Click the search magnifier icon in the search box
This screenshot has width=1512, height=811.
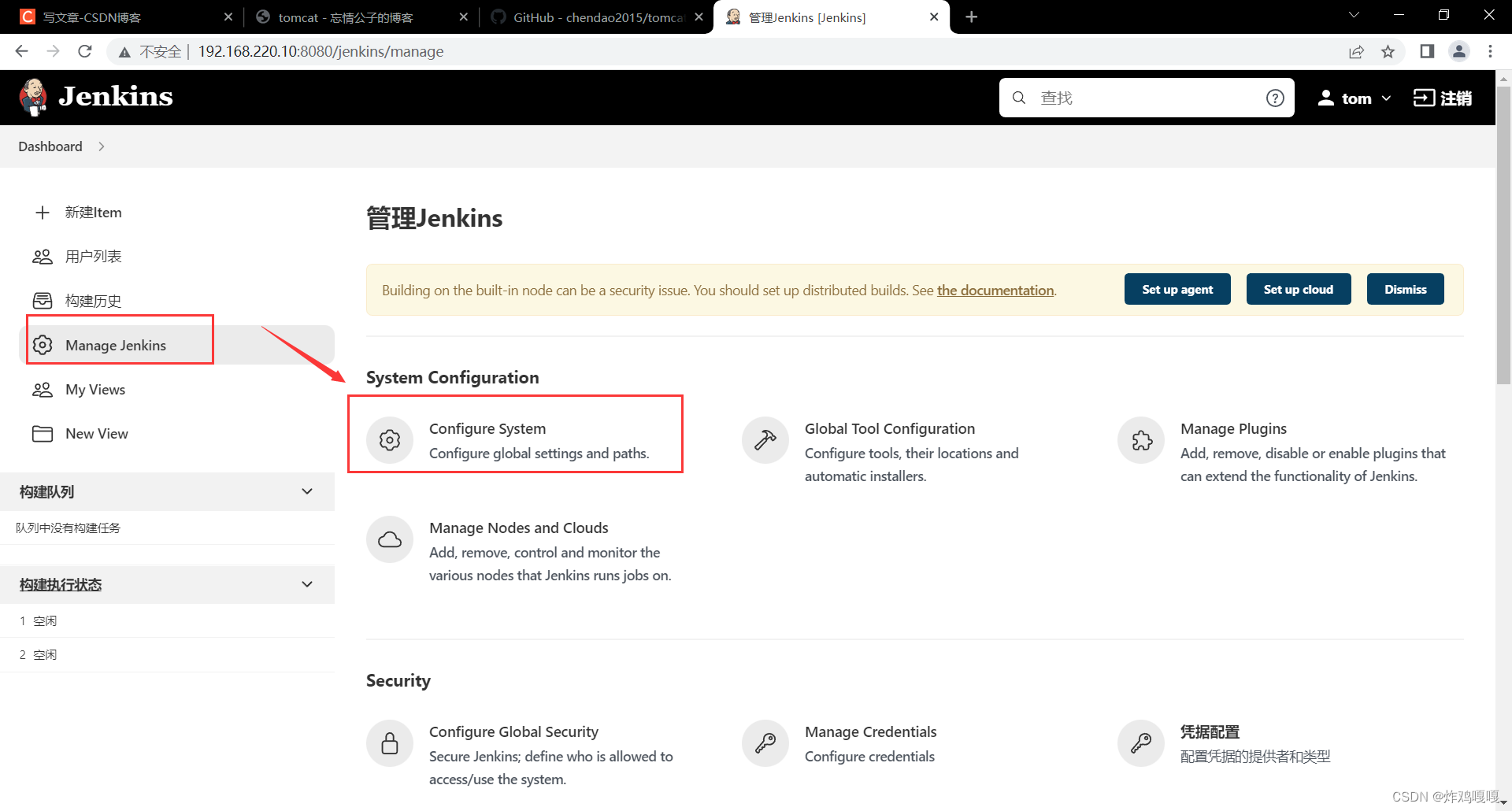(1019, 98)
